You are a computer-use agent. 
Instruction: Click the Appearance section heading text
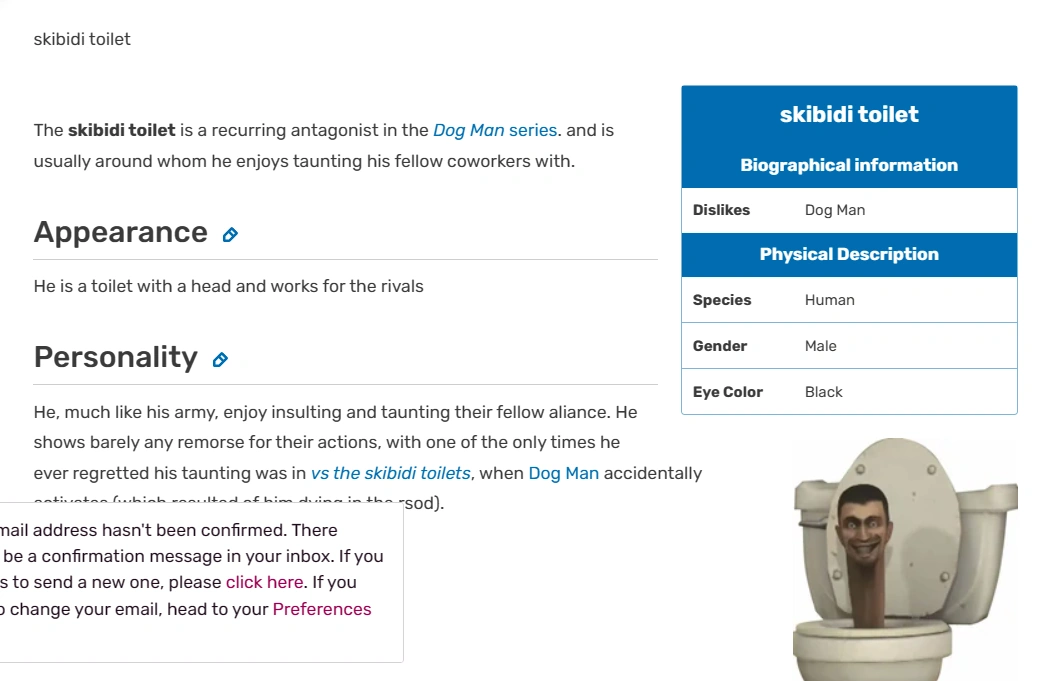pyautogui.click(x=120, y=232)
